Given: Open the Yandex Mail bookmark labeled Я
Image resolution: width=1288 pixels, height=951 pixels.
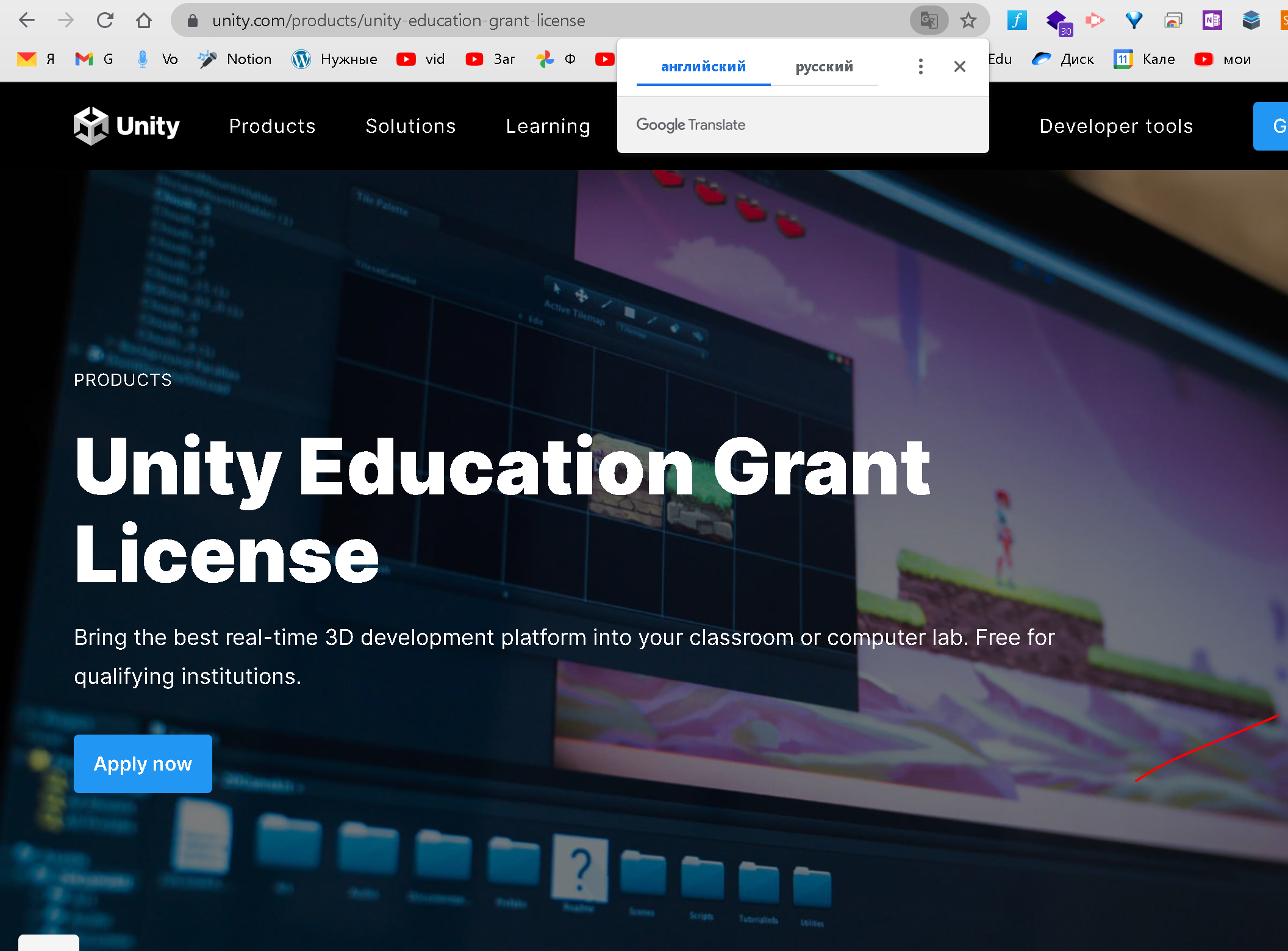Looking at the screenshot, I should 36,59.
